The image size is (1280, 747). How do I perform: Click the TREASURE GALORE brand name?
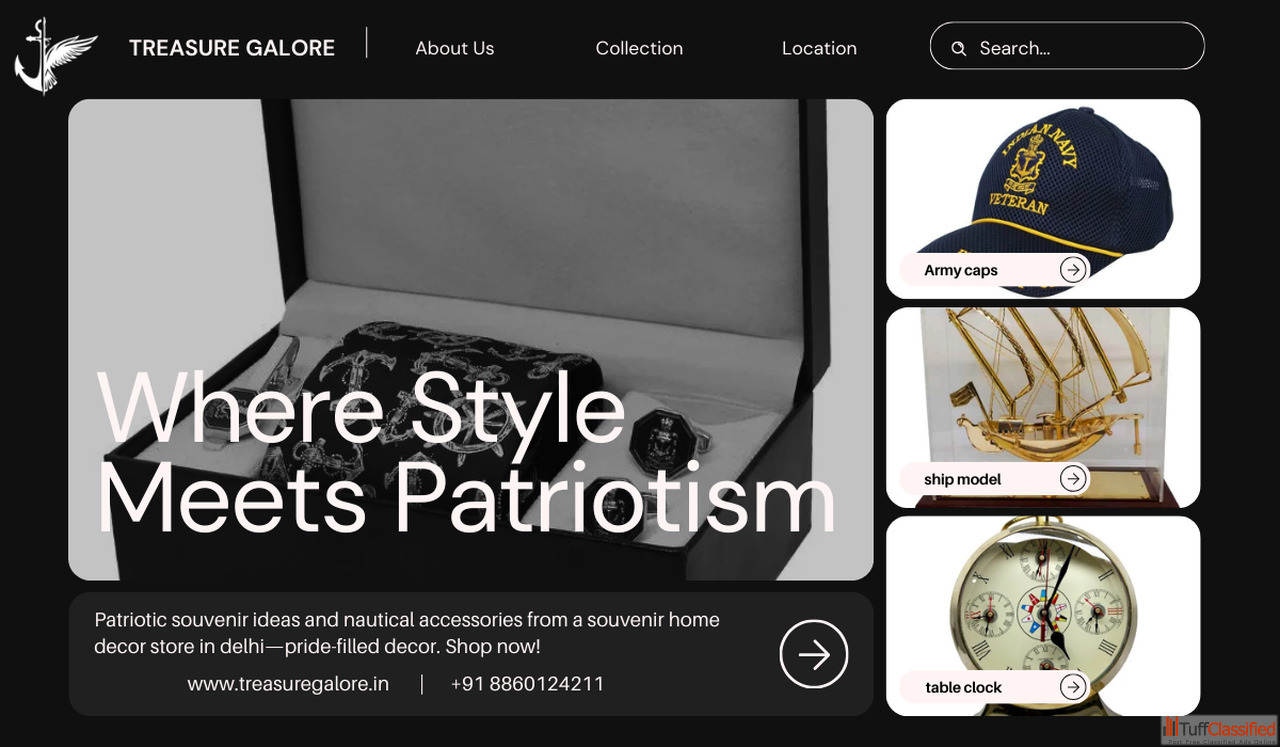click(x=232, y=48)
